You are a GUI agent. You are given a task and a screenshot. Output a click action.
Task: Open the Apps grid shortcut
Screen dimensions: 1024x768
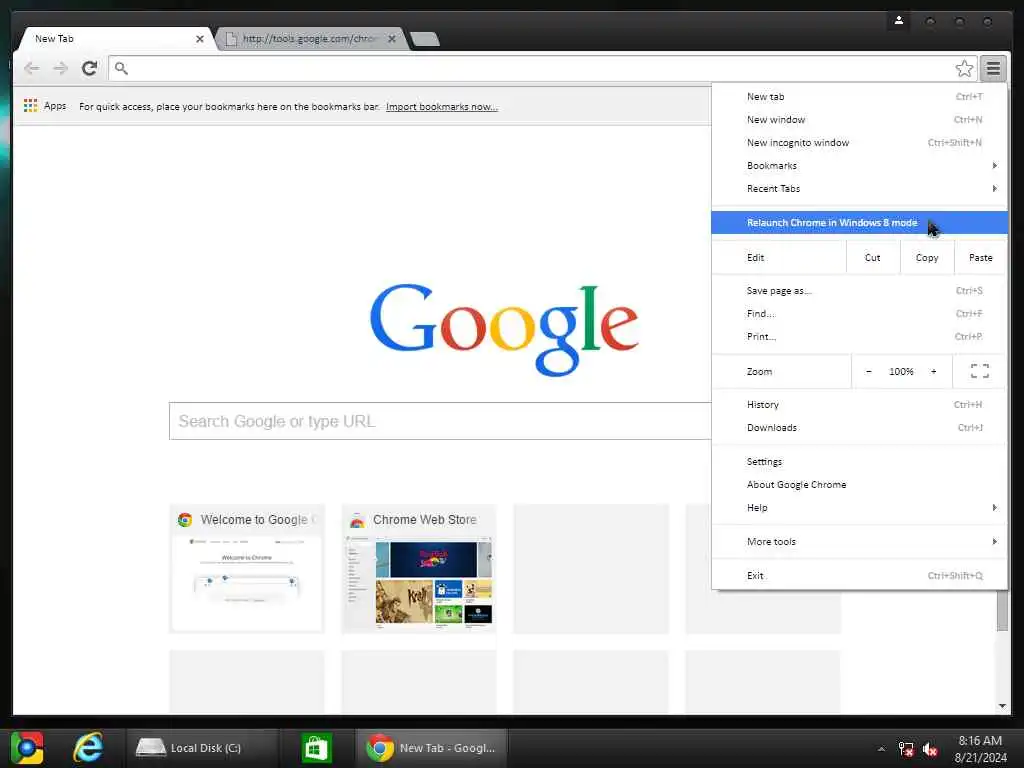[44, 106]
